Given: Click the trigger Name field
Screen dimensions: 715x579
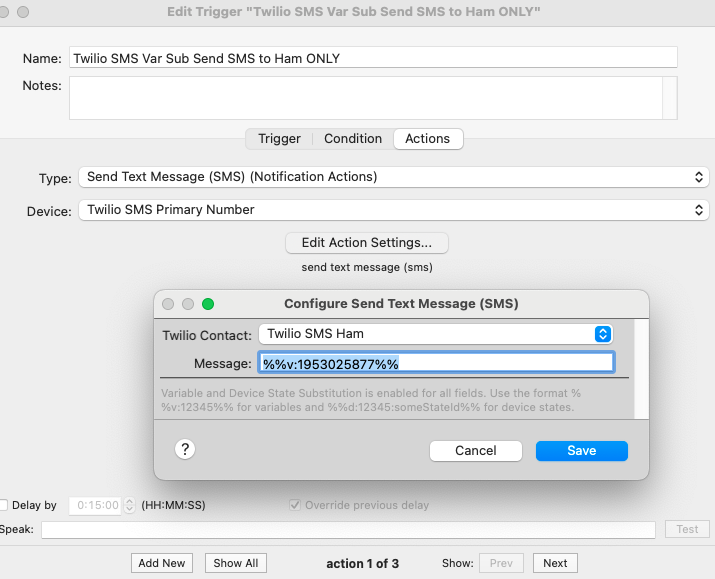Looking at the screenshot, I should coord(373,58).
